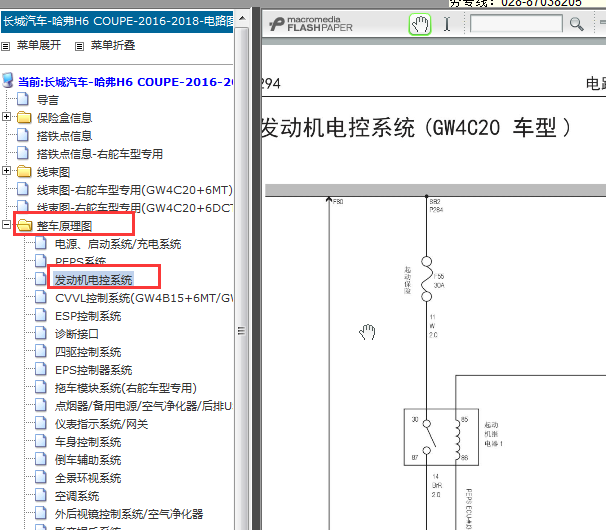Expand the 线束图 folder
Image resolution: width=606 pixels, height=530 pixels.
point(6,170)
